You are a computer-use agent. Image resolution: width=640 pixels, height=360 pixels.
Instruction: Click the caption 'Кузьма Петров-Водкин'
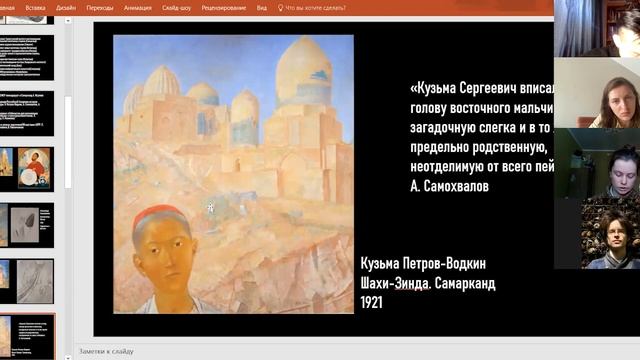[x=423, y=263]
